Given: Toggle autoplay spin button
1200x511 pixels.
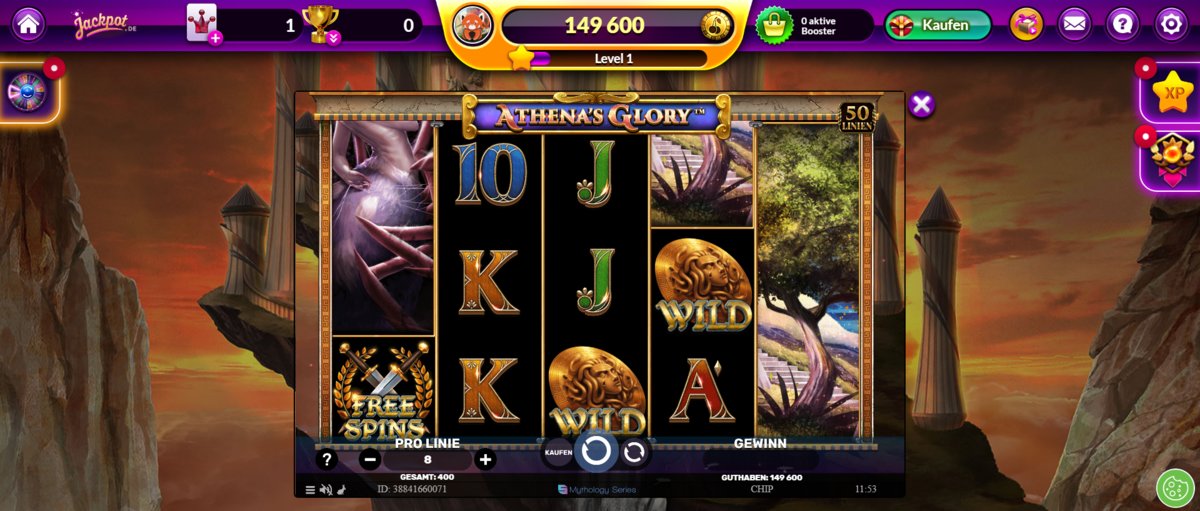Looking at the screenshot, I should click(634, 453).
